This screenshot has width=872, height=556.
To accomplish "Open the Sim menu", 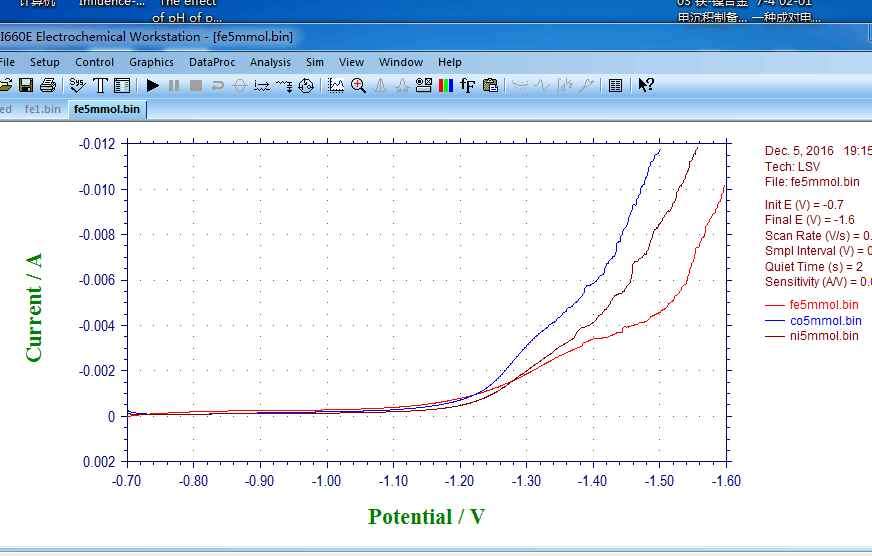I will point(315,62).
